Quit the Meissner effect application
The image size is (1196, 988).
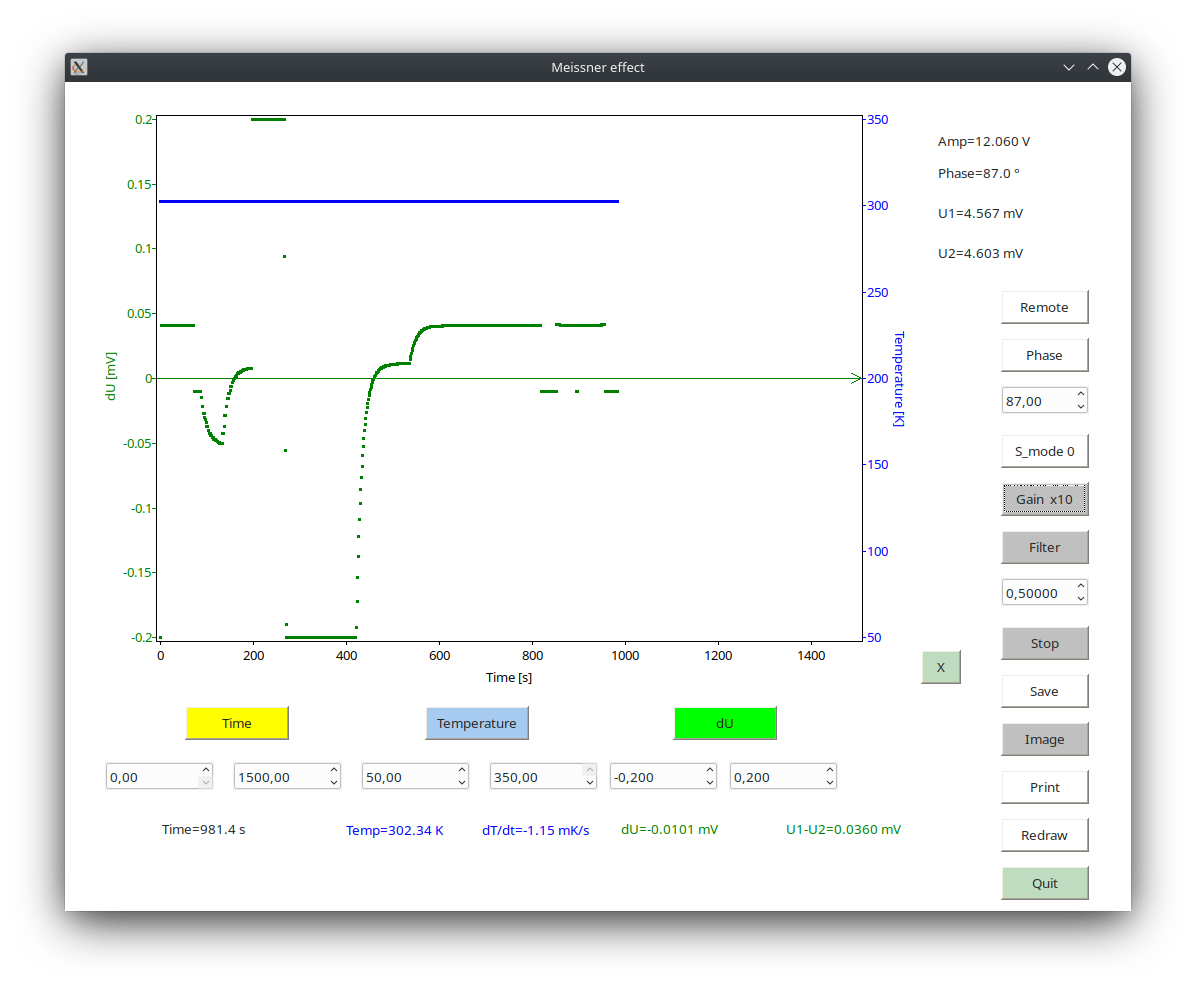[1044, 884]
